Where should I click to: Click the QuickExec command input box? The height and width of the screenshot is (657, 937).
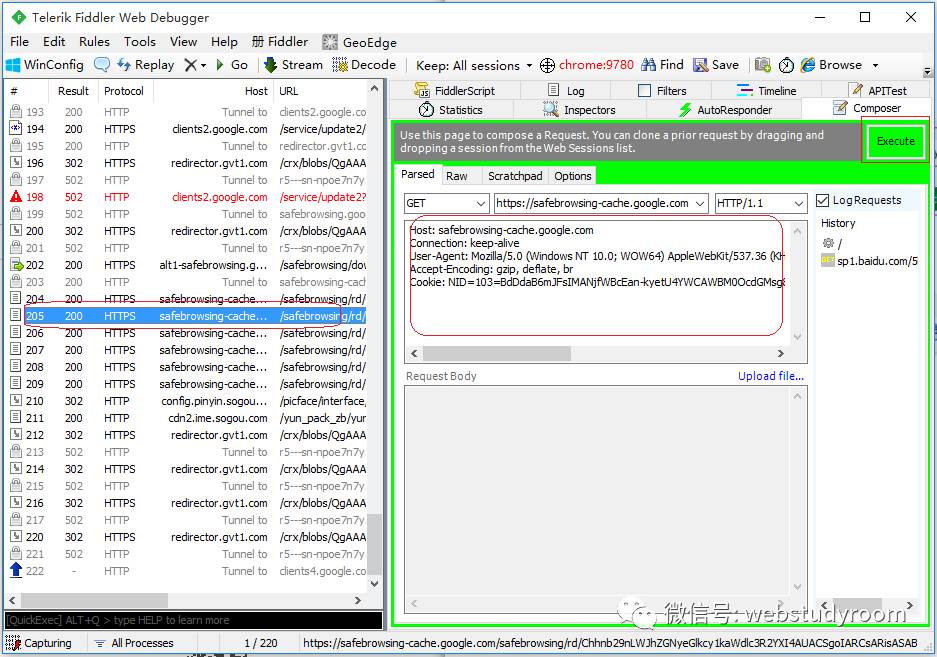pos(193,620)
